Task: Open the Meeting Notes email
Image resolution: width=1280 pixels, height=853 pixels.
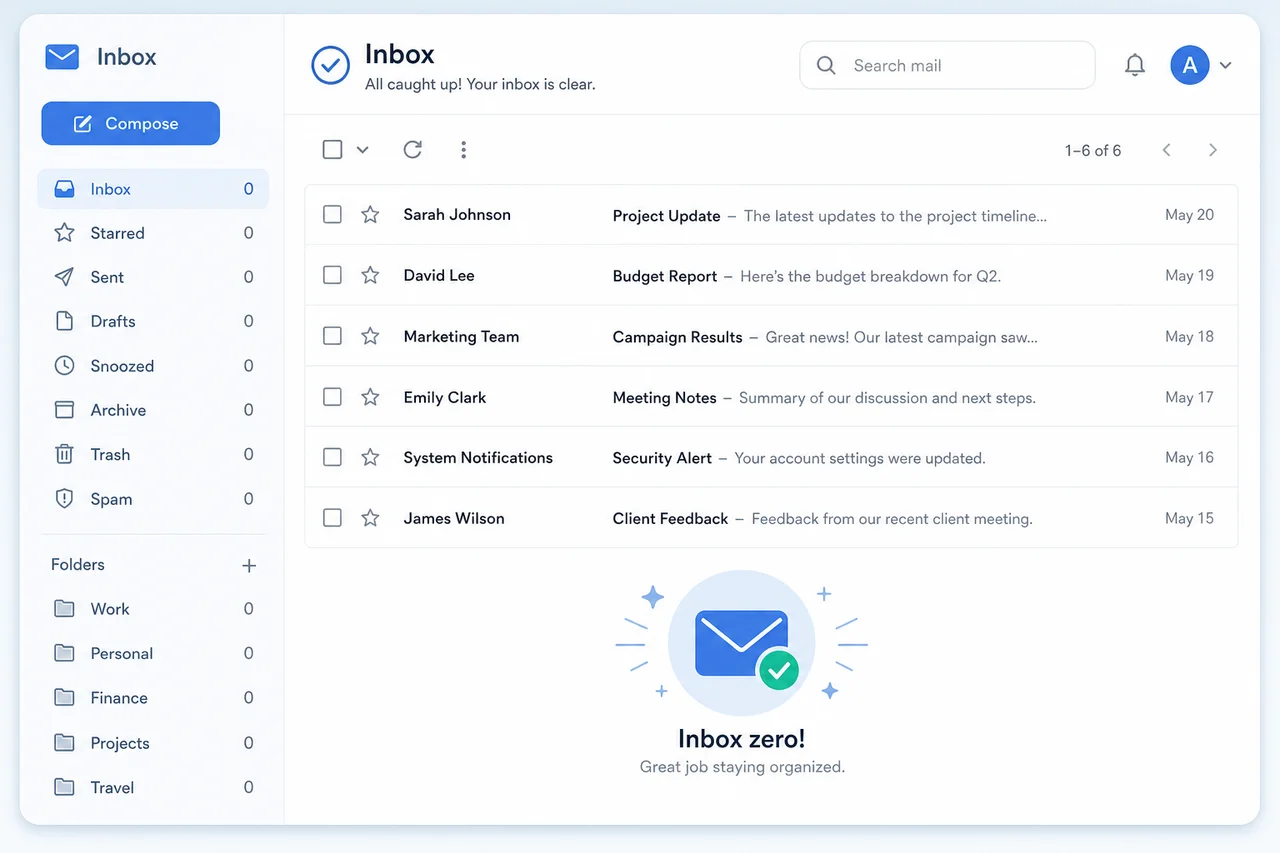Action: coord(771,397)
